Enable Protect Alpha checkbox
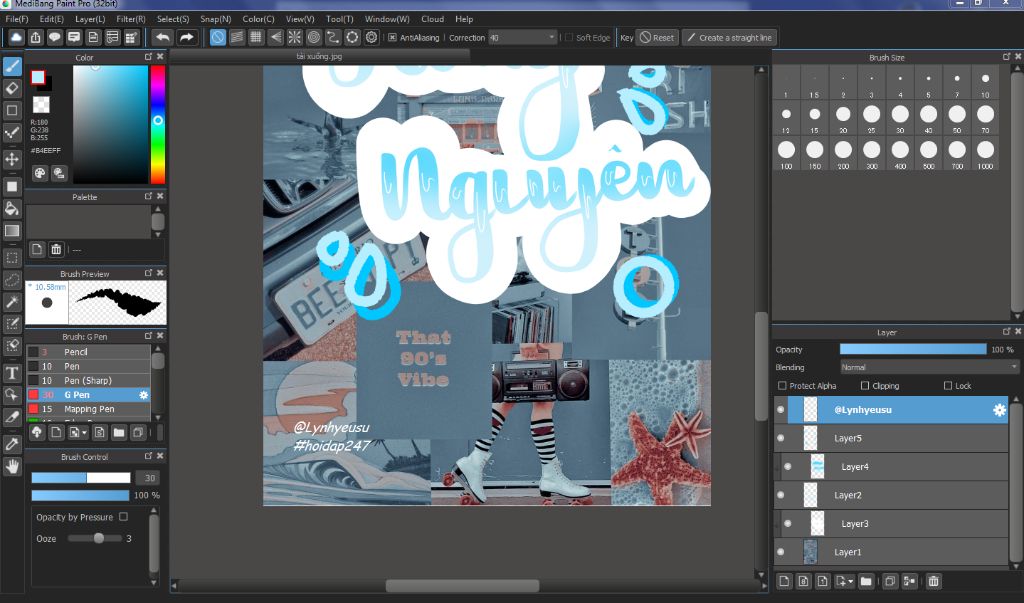Screen dimensions: 1024x603 (782, 386)
